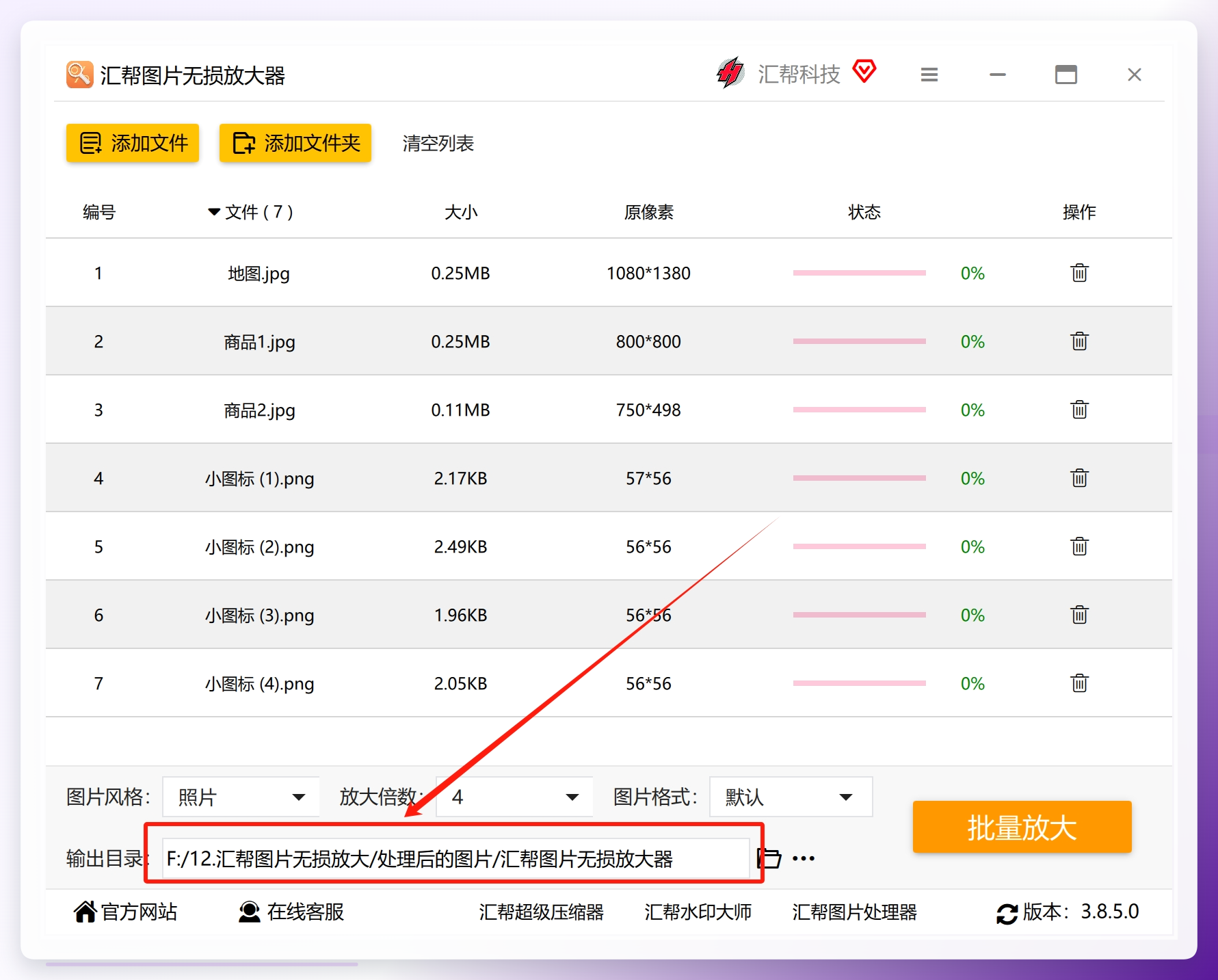This screenshot has width=1218, height=980.
Task: Click the 汇帮科技 logo icon
Action: coord(730,72)
